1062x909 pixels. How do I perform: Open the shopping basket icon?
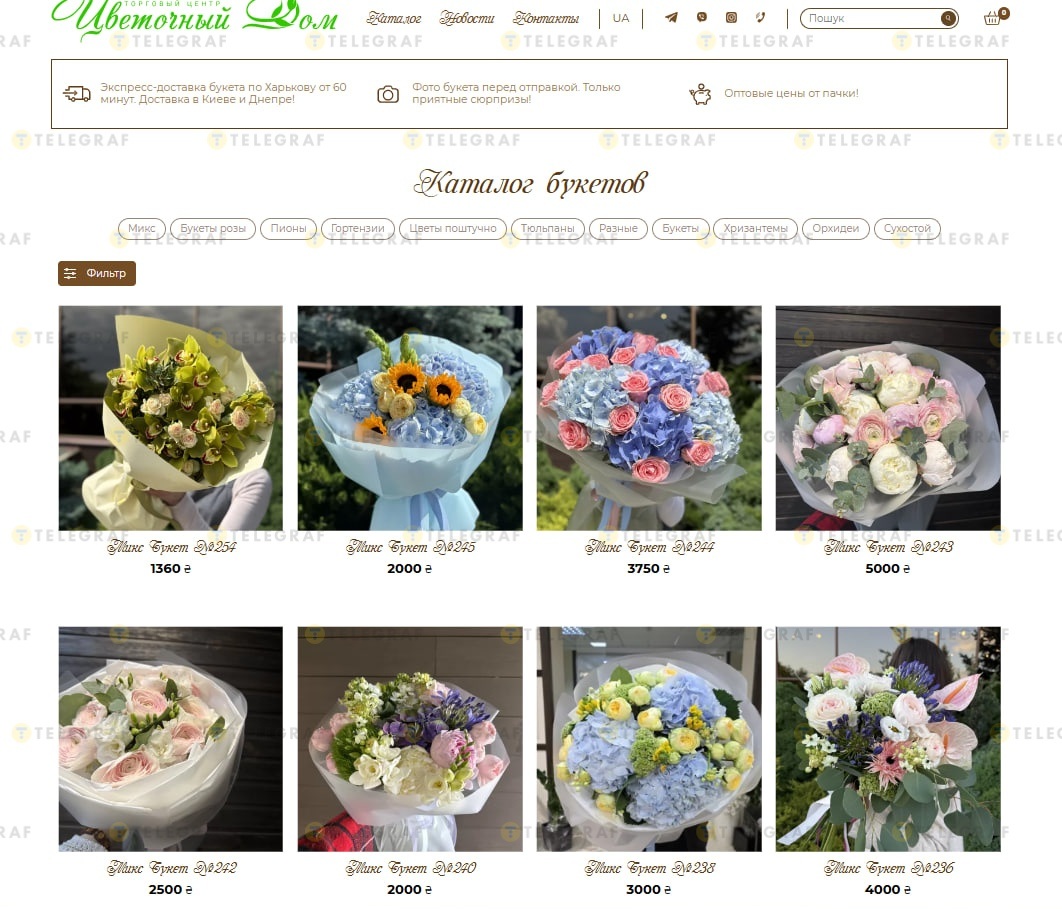click(x=992, y=18)
